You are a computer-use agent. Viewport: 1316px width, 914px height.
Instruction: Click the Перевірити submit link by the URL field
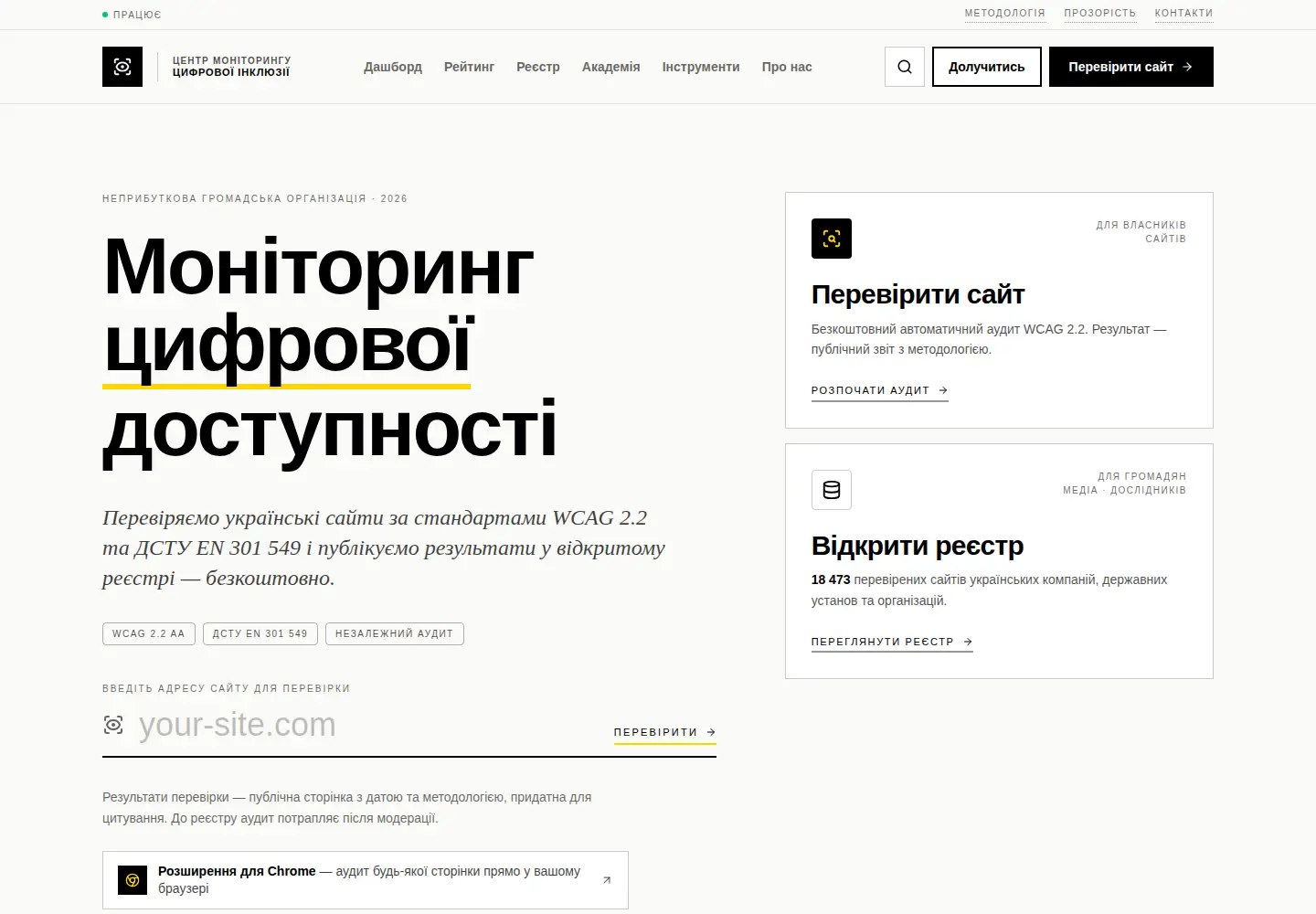[x=665, y=732]
